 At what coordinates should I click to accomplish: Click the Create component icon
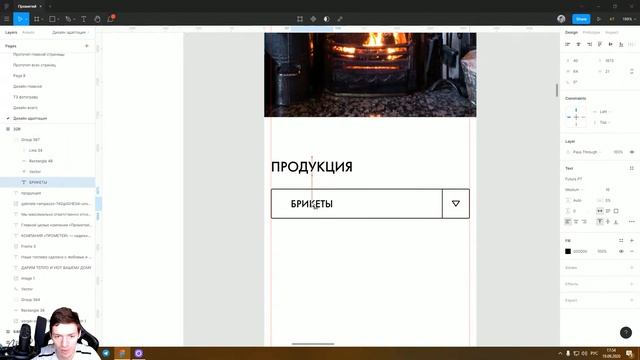313,19
